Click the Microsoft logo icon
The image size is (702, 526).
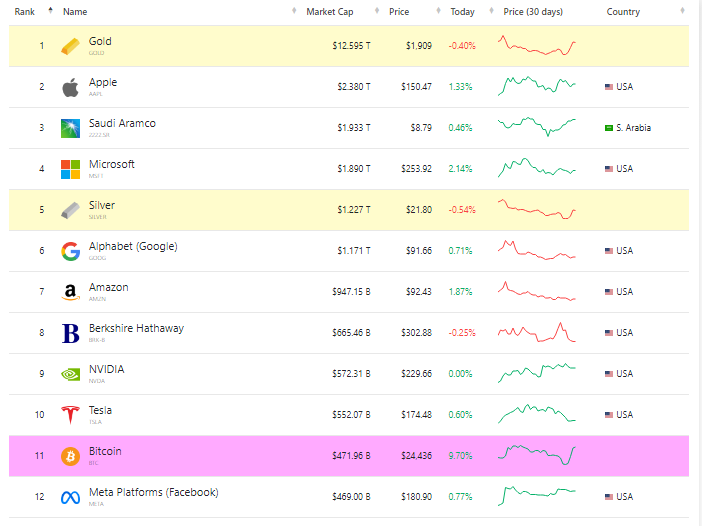pos(70,169)
